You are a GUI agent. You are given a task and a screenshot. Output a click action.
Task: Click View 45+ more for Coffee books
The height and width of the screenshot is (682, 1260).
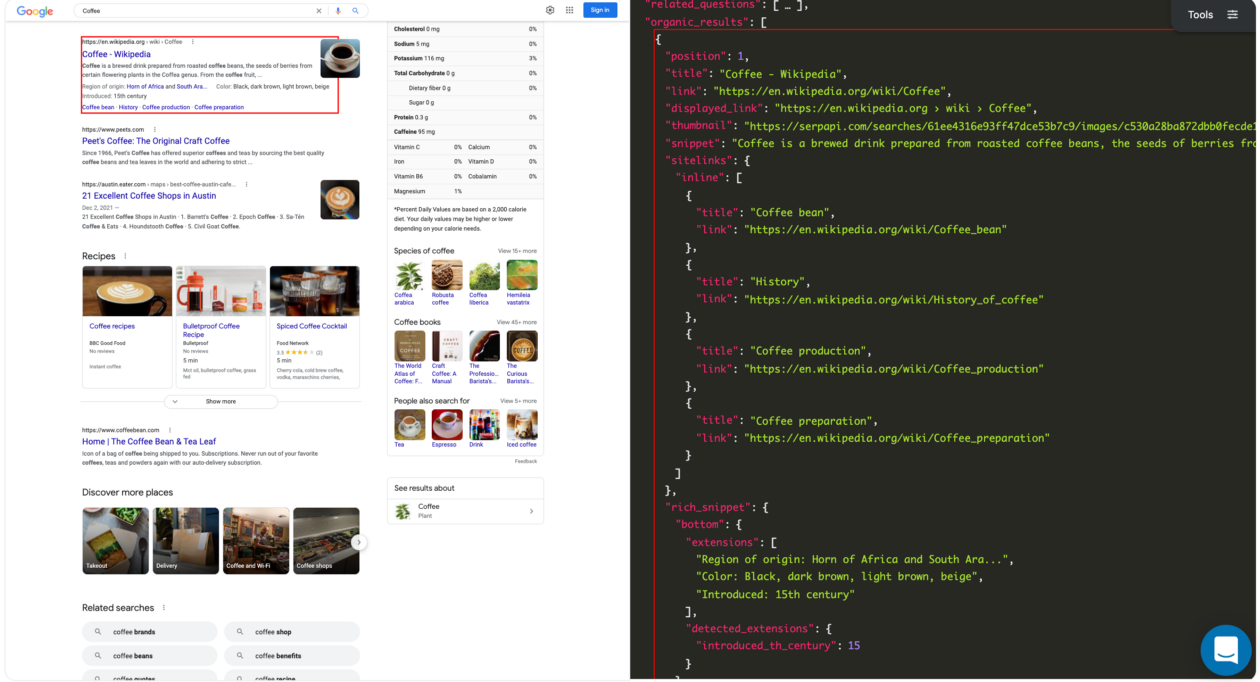pos(517,322)
